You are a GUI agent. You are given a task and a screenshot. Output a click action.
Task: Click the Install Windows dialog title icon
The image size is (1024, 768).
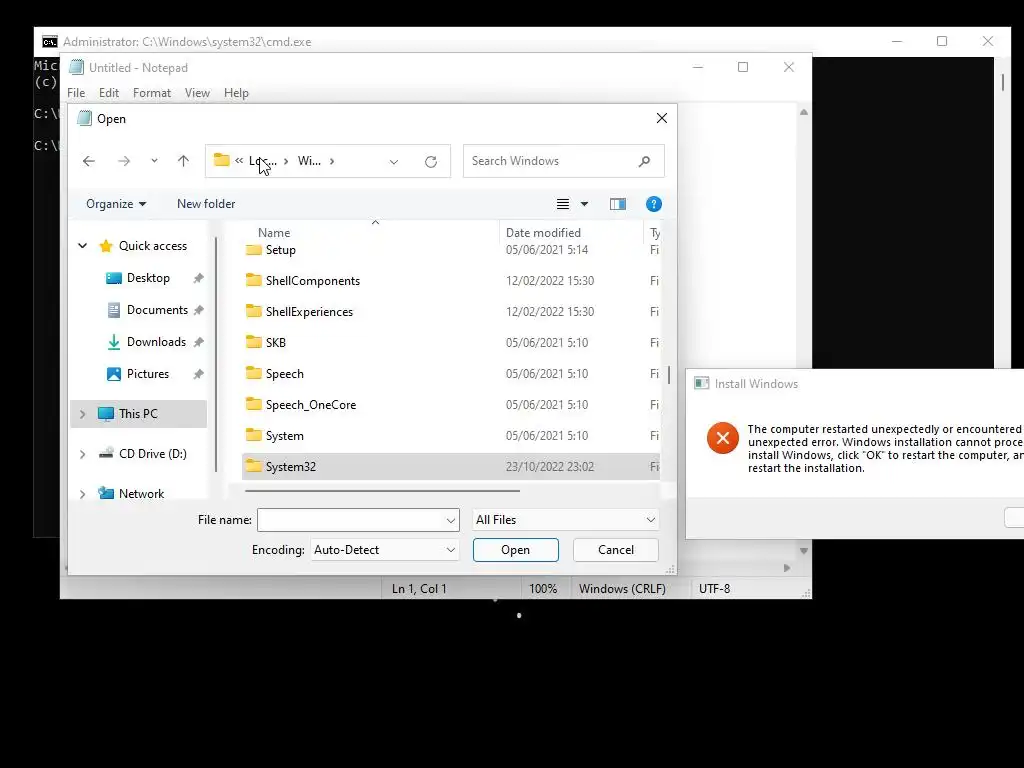pos(701,383)
